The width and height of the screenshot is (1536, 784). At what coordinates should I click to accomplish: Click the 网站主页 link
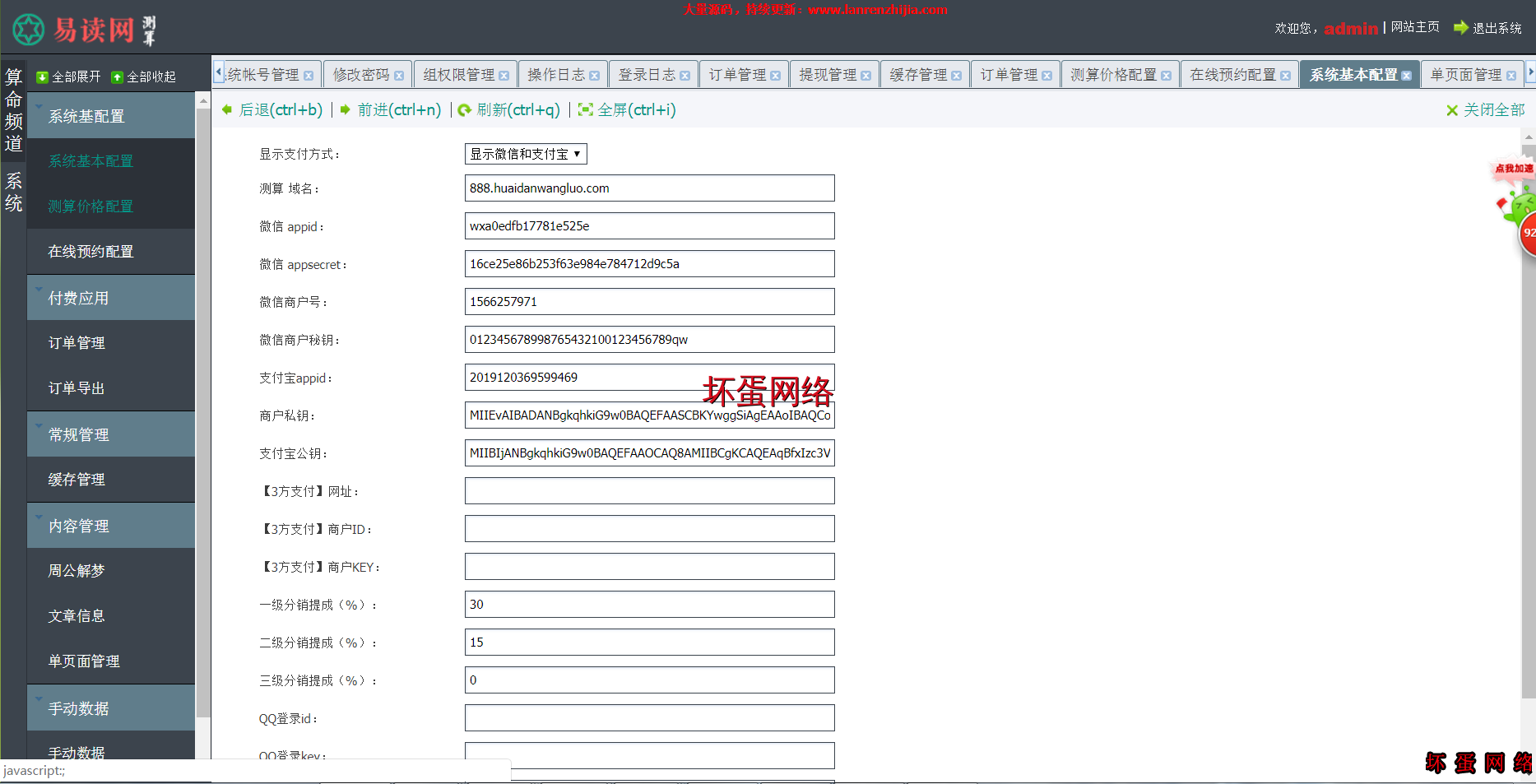(1415, 27)
